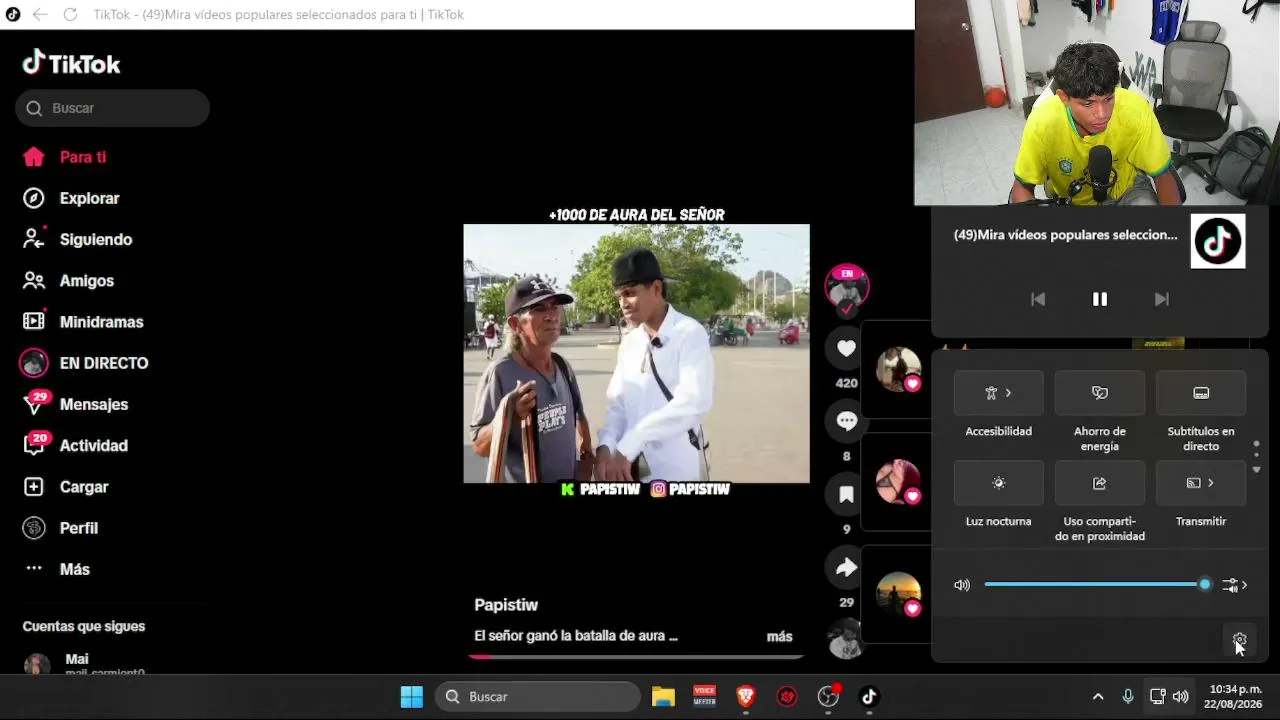Open the clock showing 10:34 p.m.
Image resolution: width=1280 pixels, height=720 pixels.
1234,696
